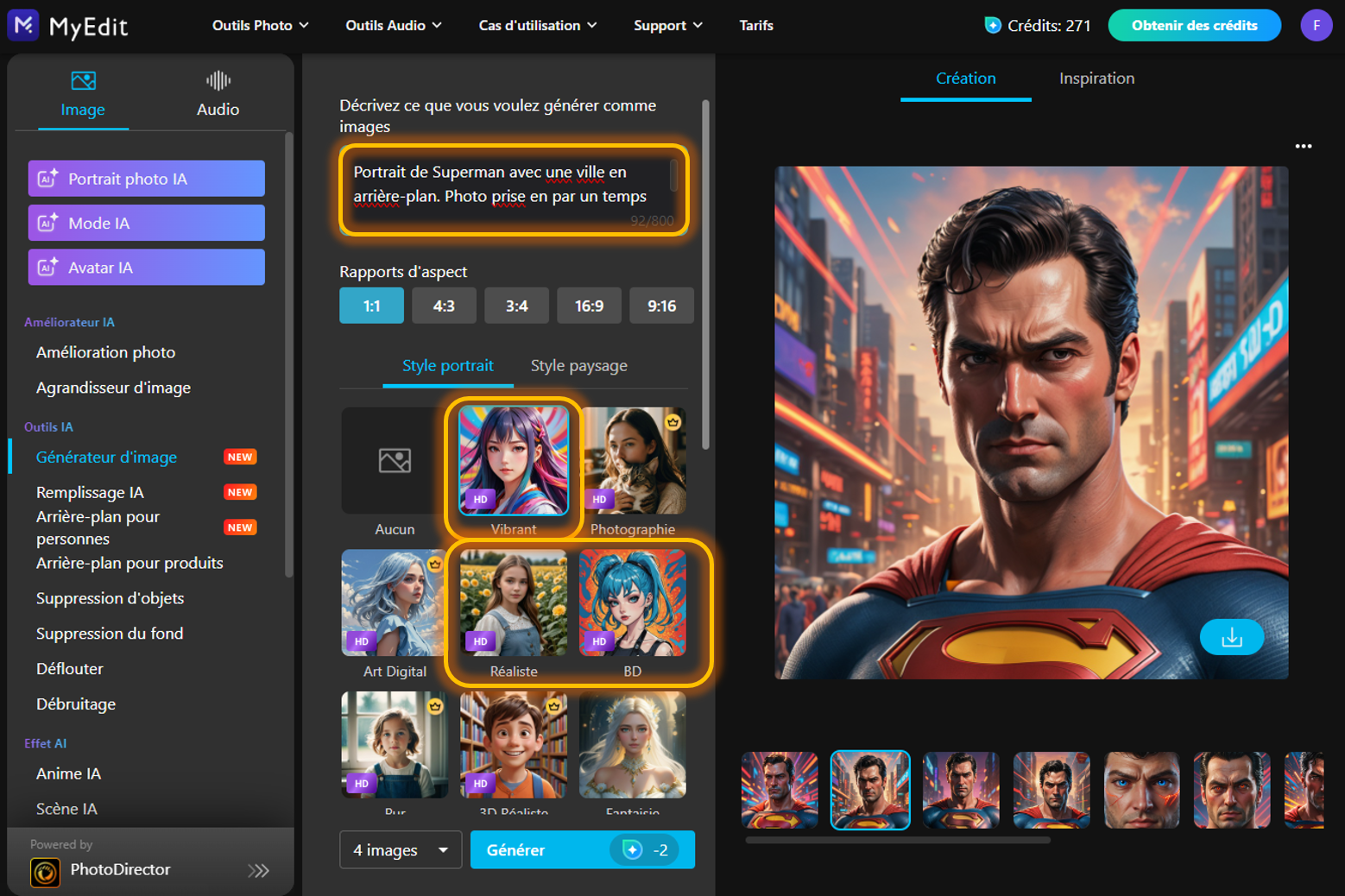This screenshot has height=896, width=1345.
Task: Switch to the Image tools tab
Action: tap(83, 95)
